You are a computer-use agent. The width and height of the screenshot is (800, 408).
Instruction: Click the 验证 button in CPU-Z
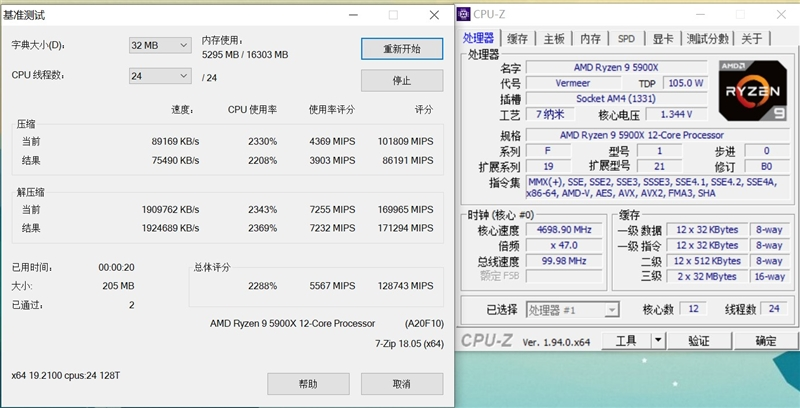tap(699, 341)
